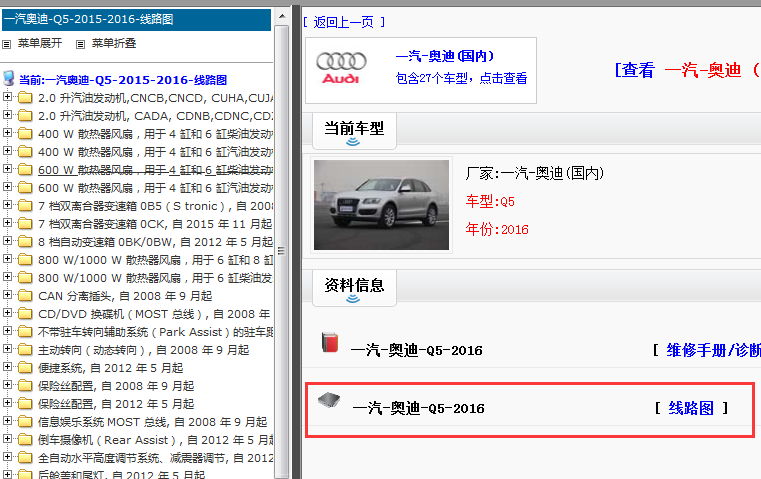Select 7 档双离合器变速箱 0B5 ( S tronic ) item
Screen dimensions: 761x479
(155, 206)
